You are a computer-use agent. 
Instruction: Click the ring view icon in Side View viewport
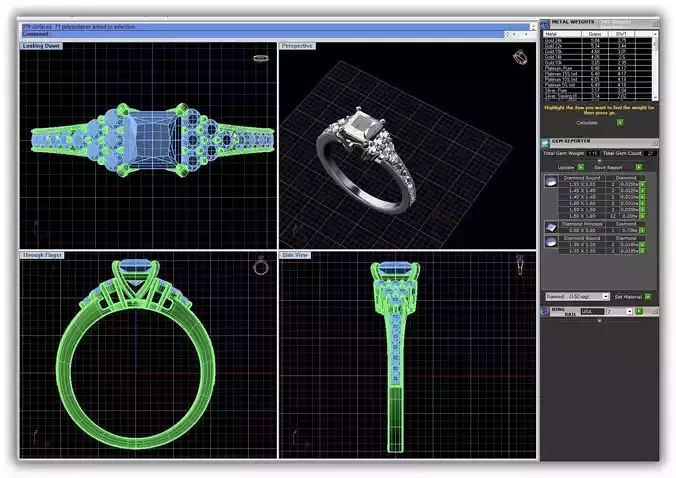click(x=520, y=265)
